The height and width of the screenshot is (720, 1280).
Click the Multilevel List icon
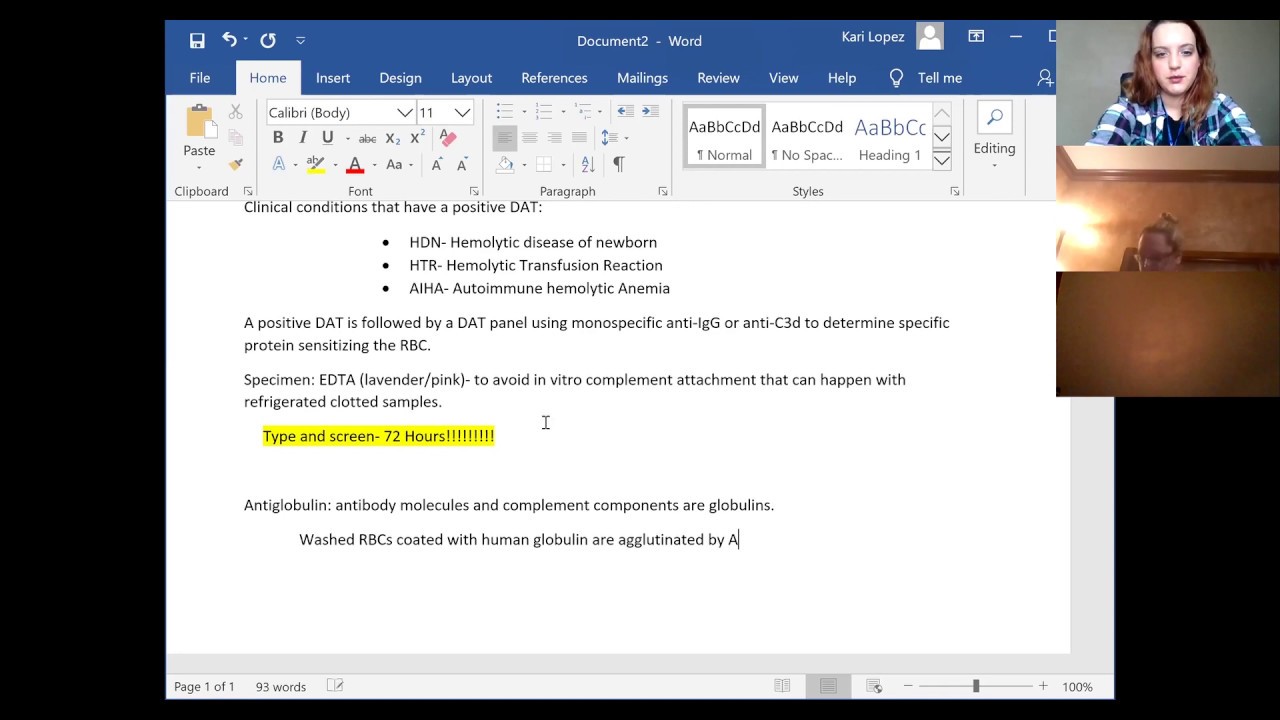tap(583, 111)
